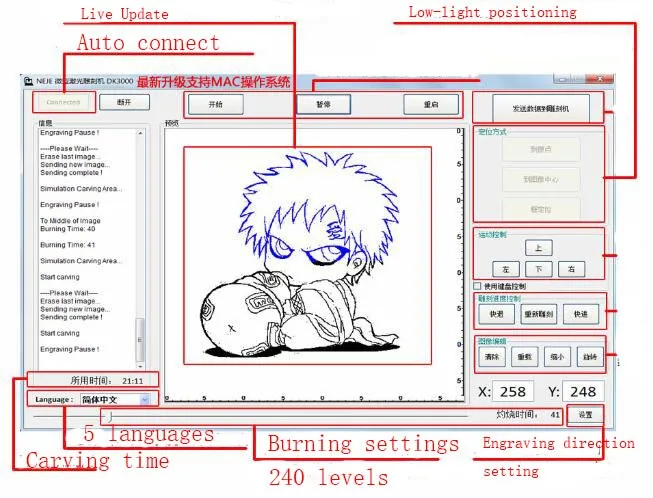Click the 重启 restart button

tap(431, 105)
